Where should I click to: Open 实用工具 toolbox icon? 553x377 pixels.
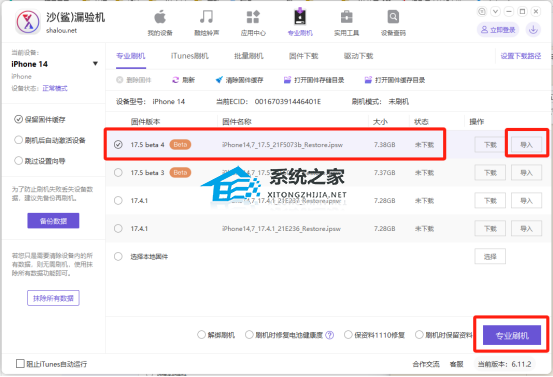(x=346, y=17)
